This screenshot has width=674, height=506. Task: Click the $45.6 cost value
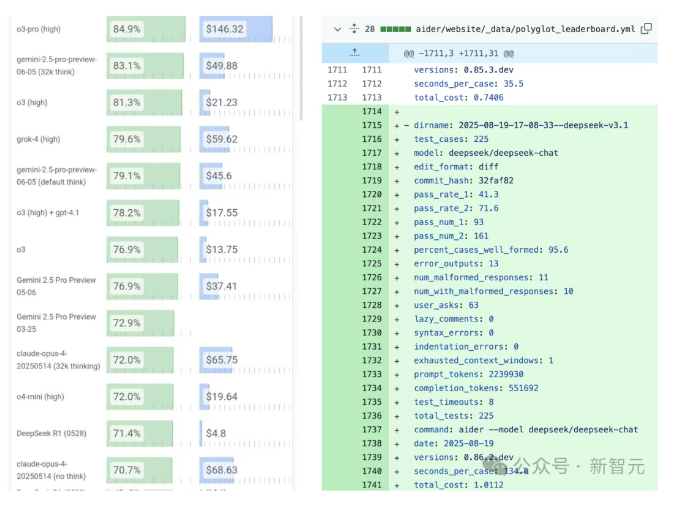point(219,176)
